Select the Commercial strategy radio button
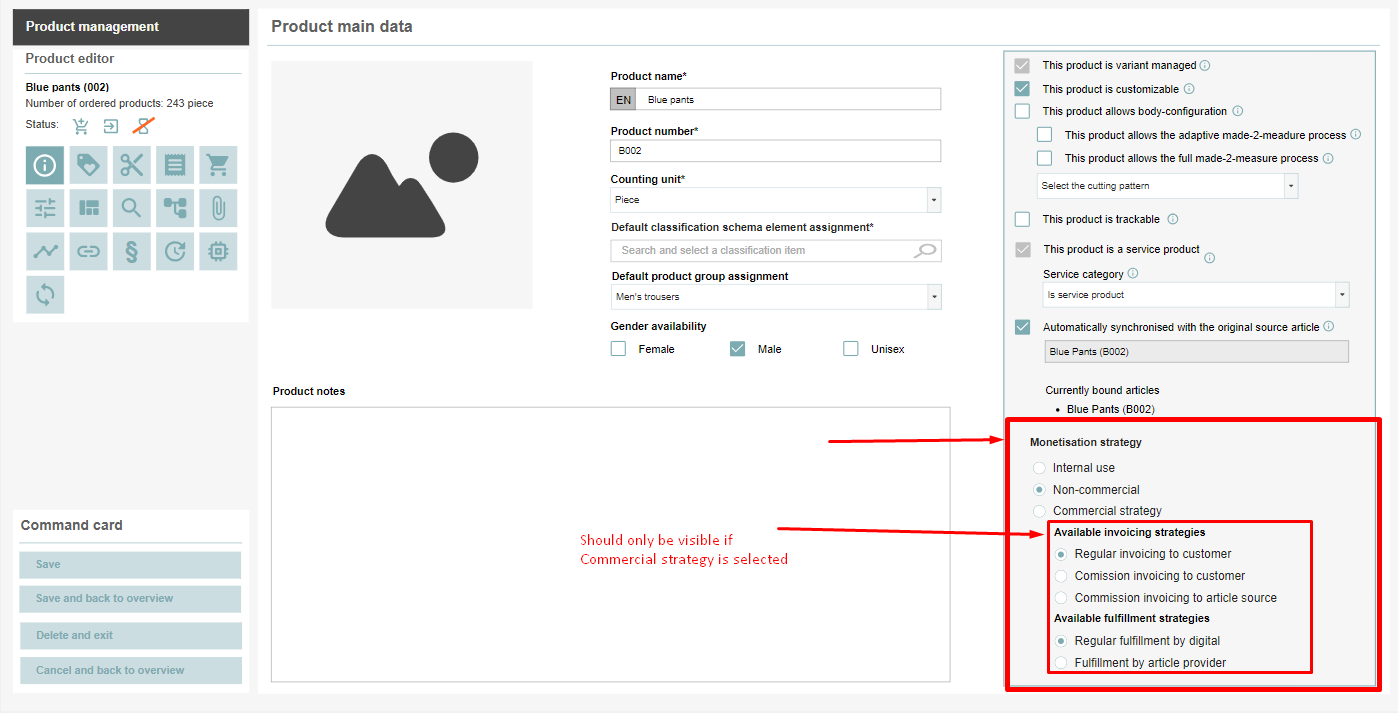 [1040, 511]
